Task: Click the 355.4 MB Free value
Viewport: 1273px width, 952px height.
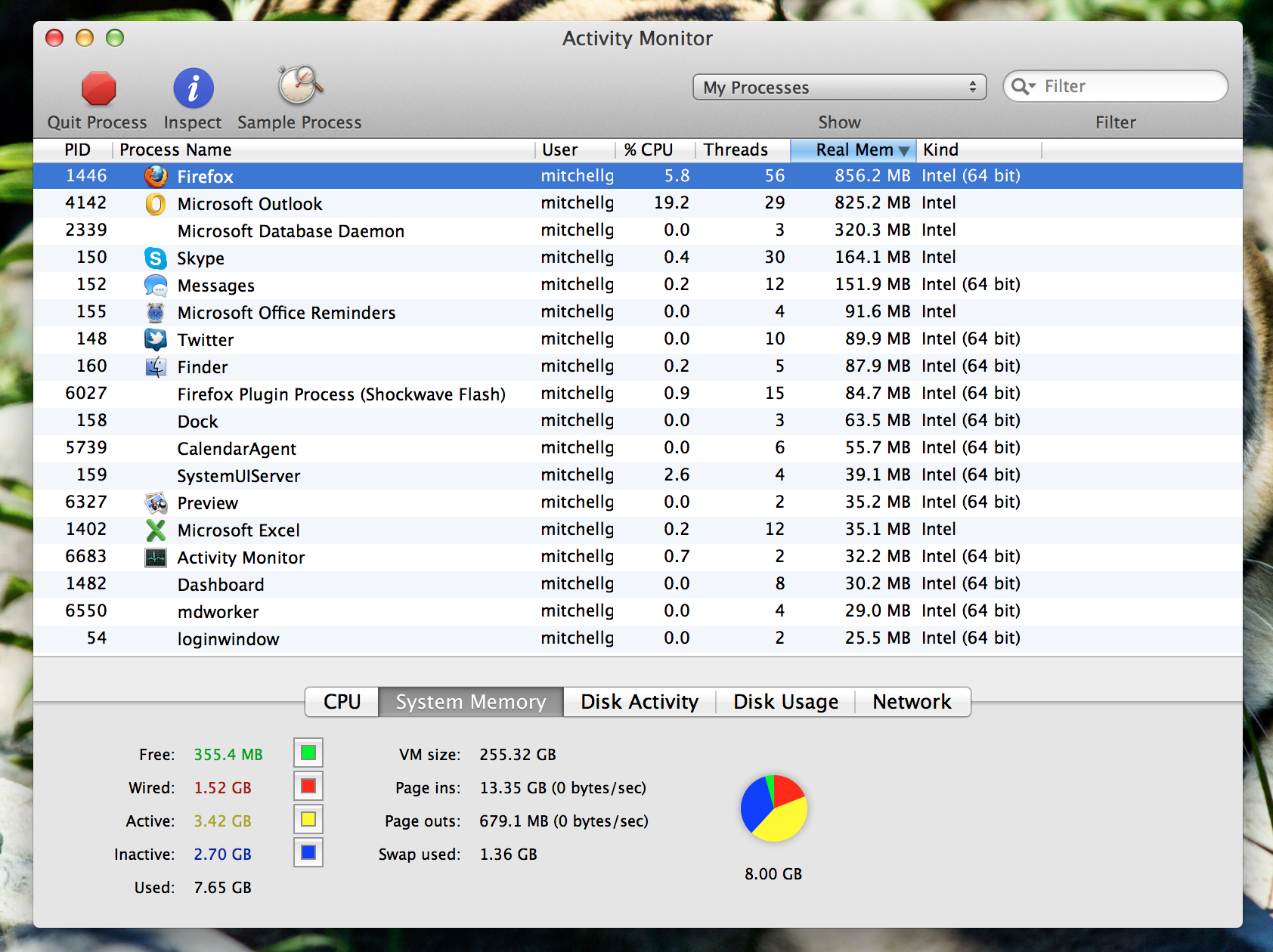Action: coord(228,755)
